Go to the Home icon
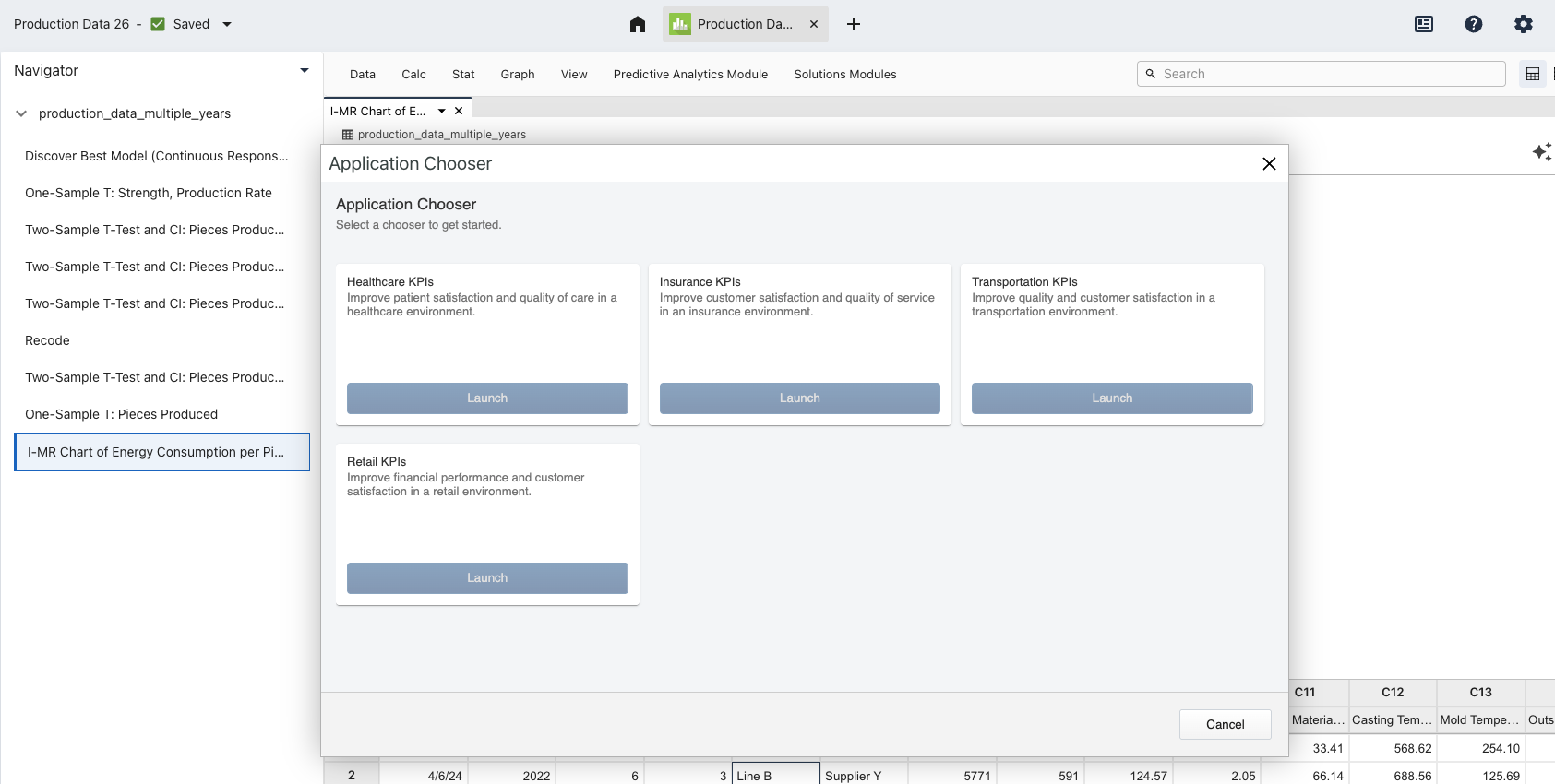 (638, 24)
